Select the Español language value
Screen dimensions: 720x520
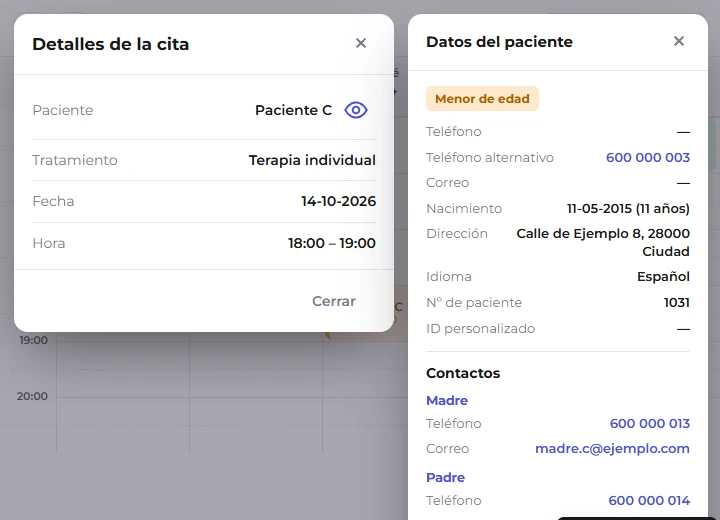coord(663,277)
